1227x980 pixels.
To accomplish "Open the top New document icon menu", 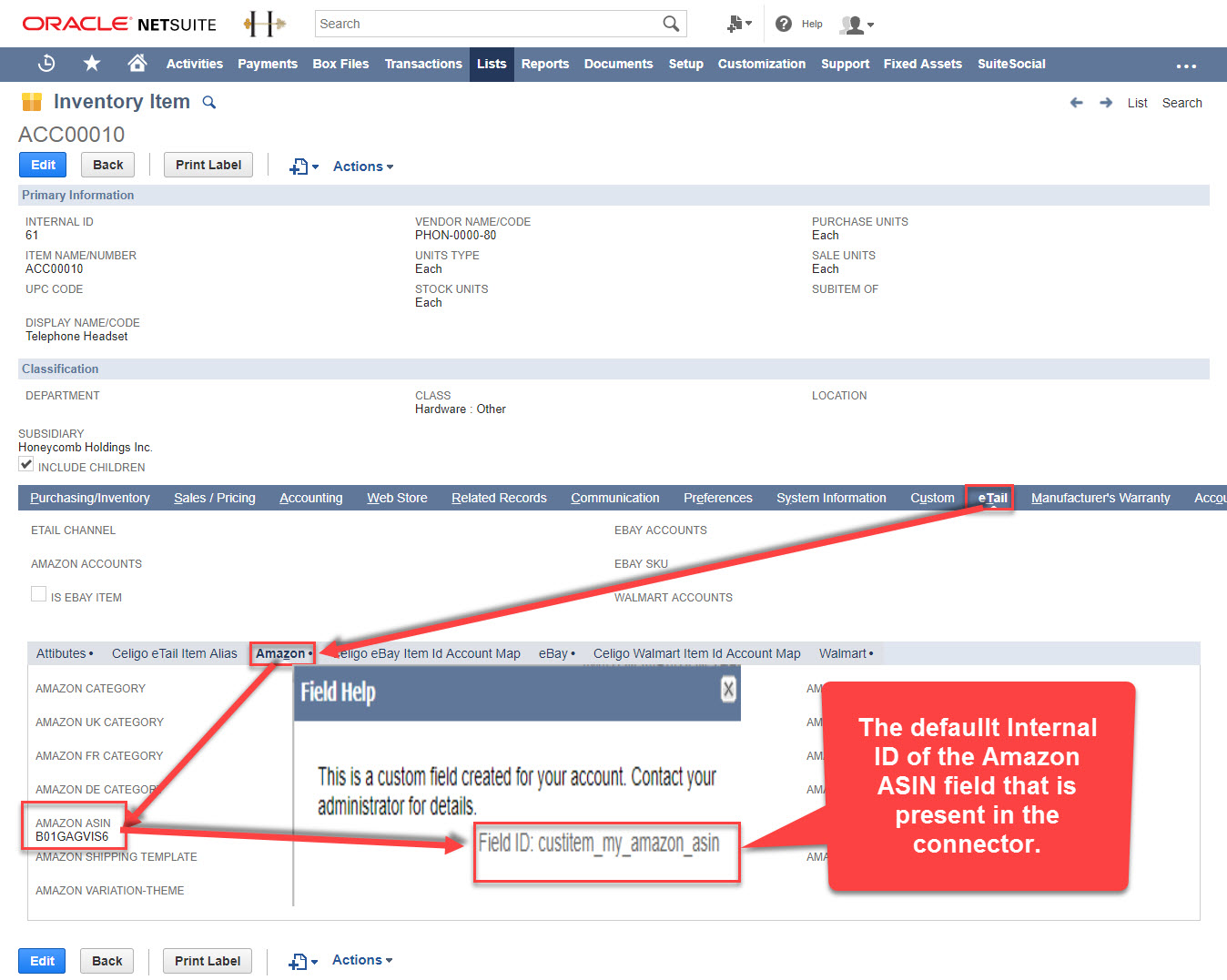I will point(304,167).
